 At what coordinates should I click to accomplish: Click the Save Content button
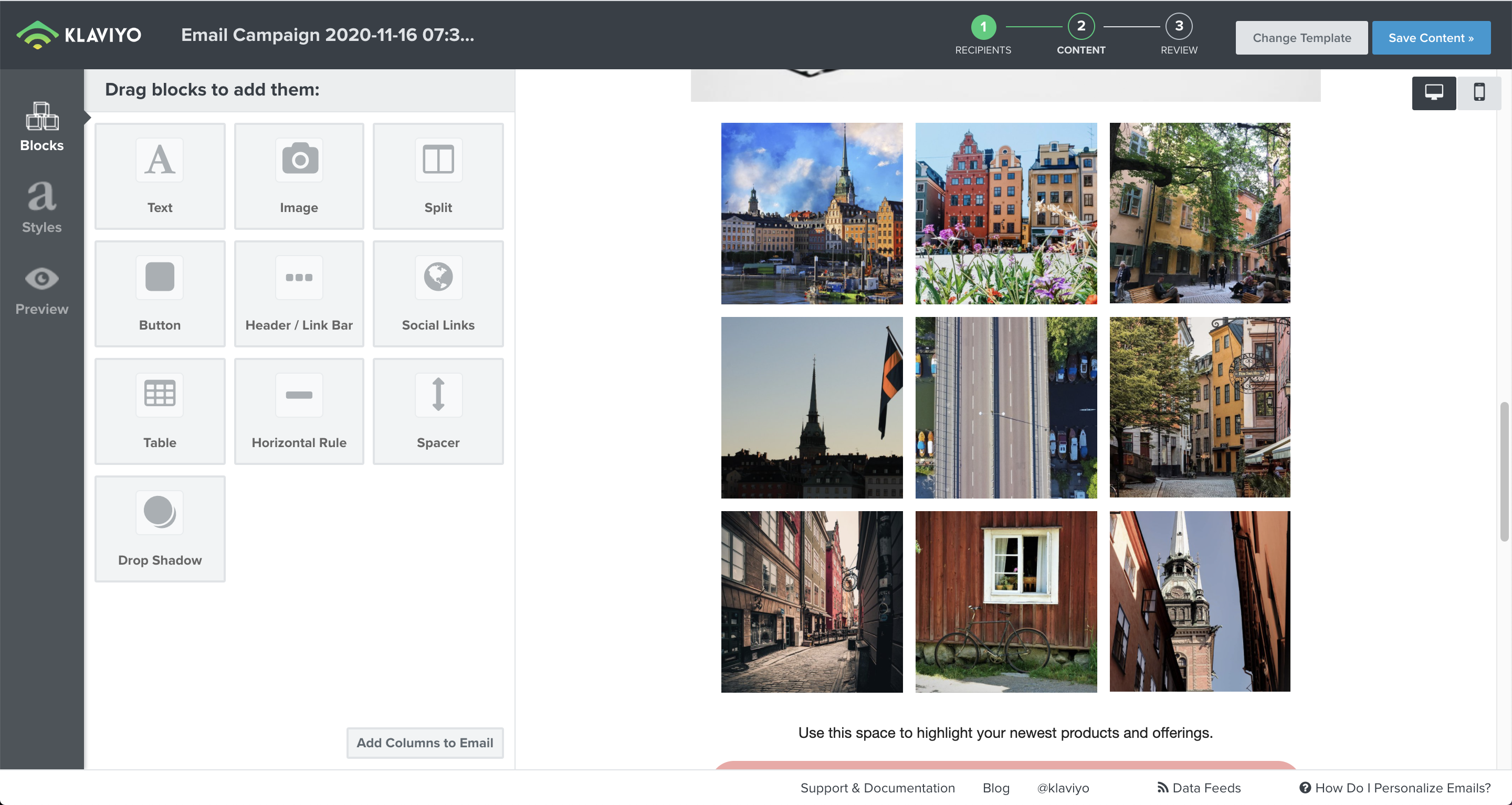[1431, 38]
